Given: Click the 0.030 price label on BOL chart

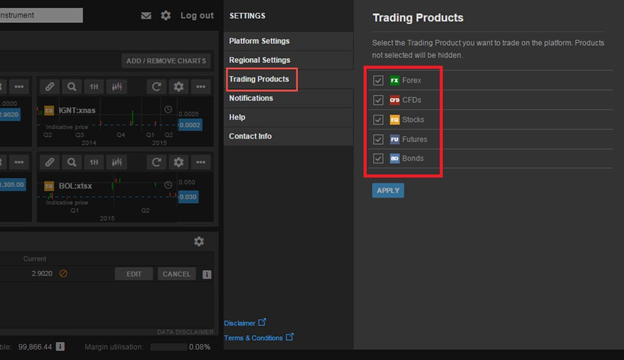Looking at the screenshot, I should 188,197.
